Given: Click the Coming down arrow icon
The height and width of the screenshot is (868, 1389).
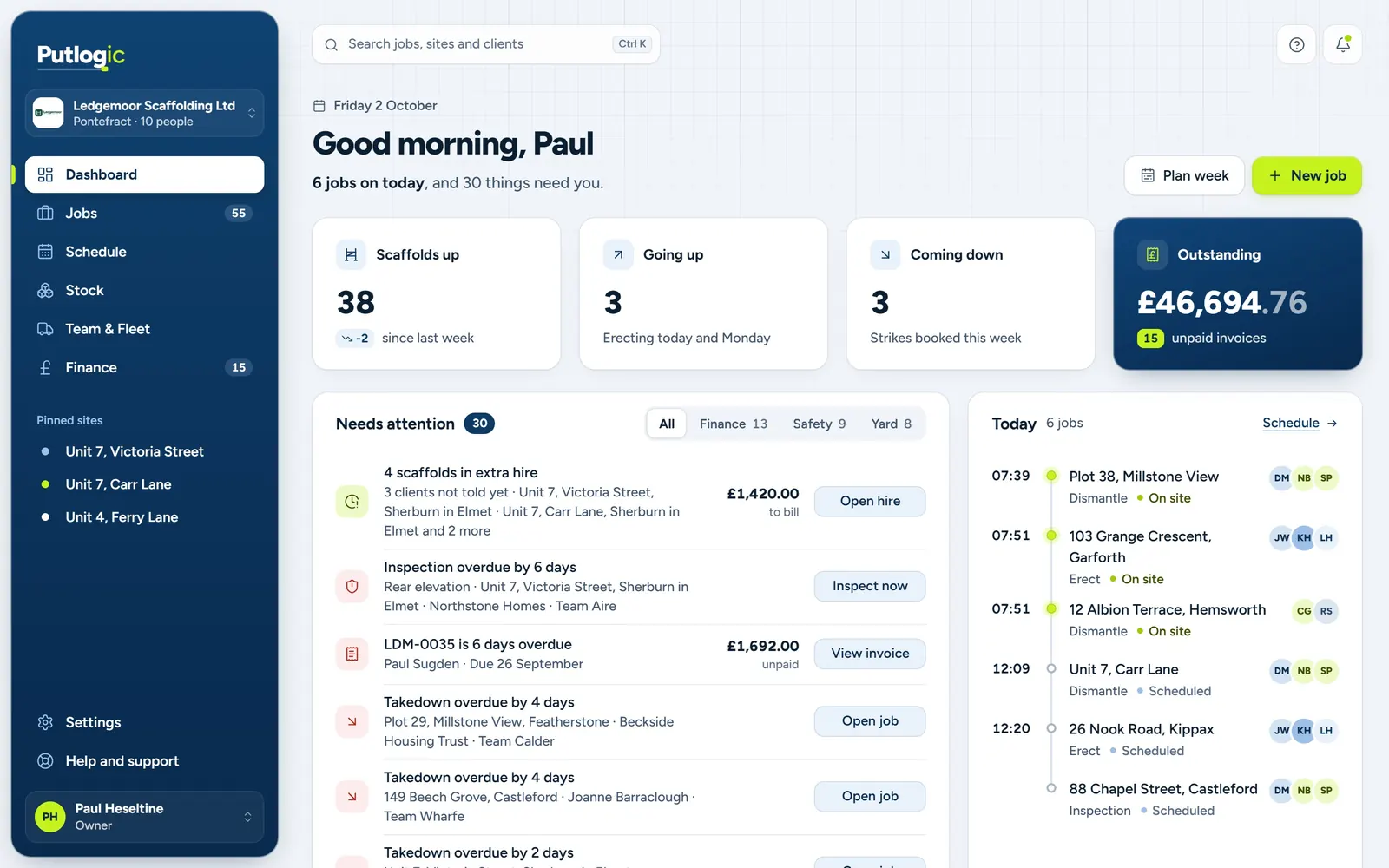Looking at the screenshot, I should click(885, 254).
